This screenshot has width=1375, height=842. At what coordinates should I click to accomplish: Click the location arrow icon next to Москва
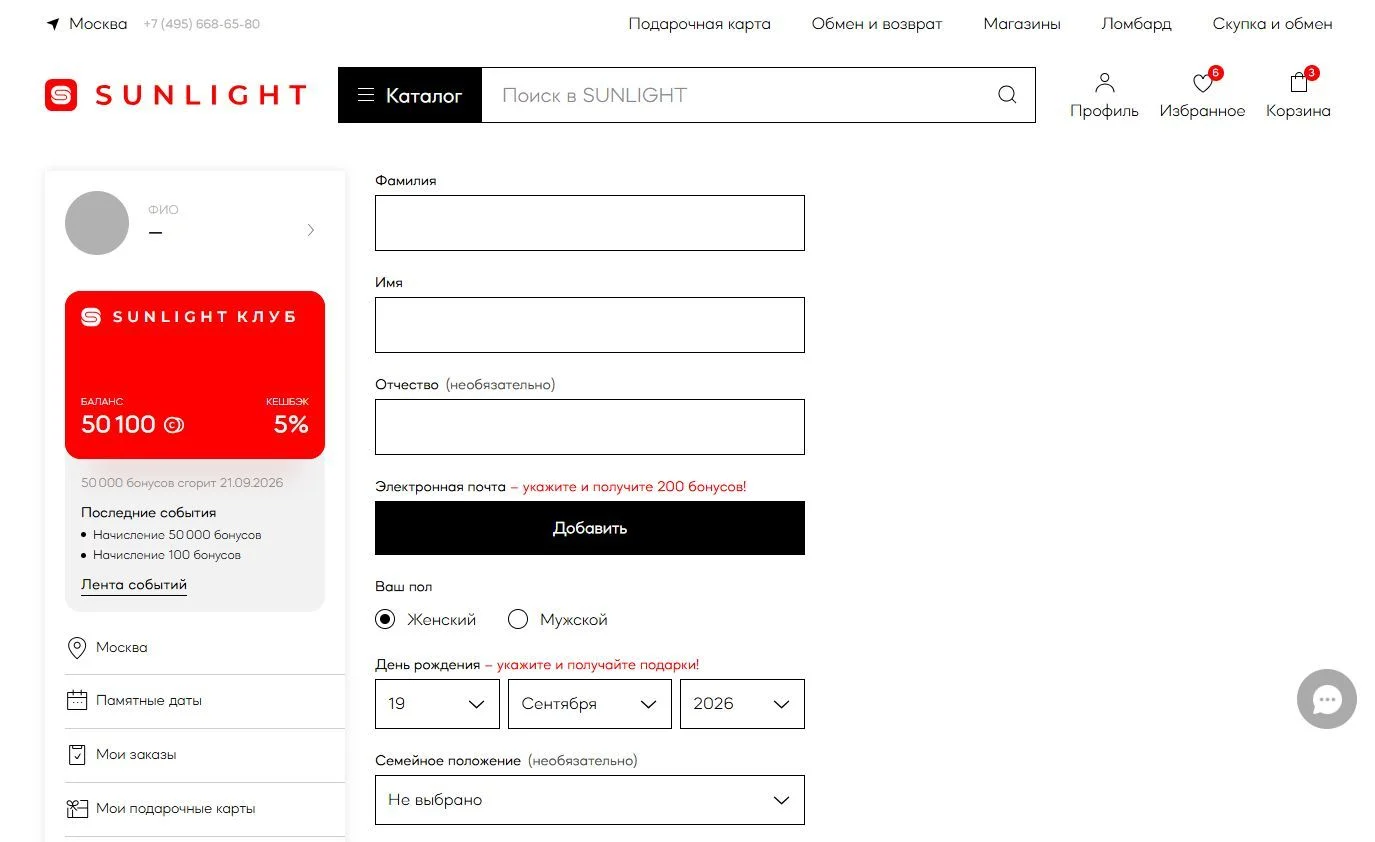[x=53, y=24]
